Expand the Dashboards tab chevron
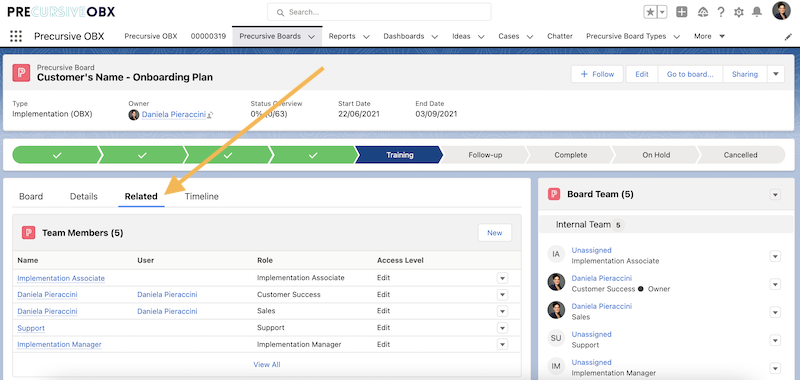This screenshot has height=380, width=800. click(x=435, y=37)
